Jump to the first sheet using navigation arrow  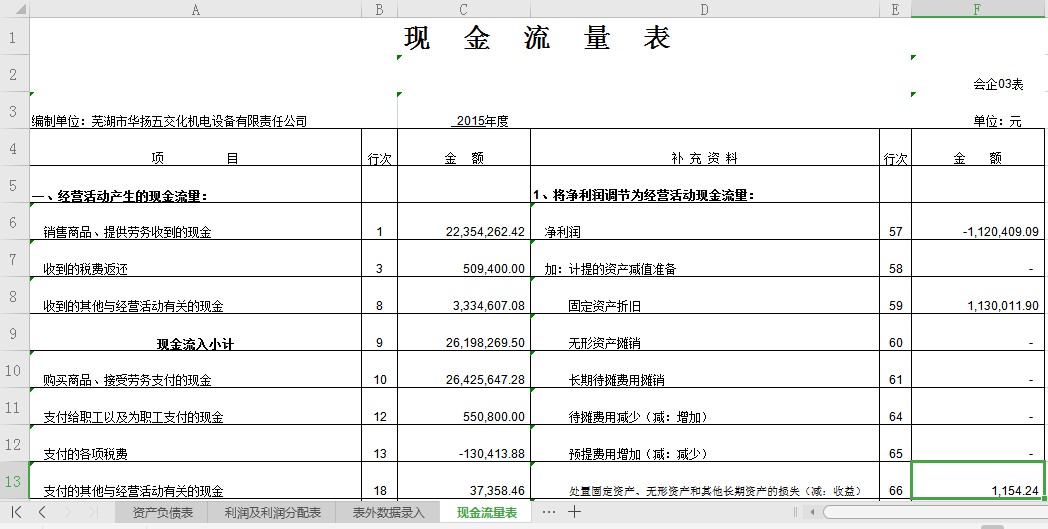coord(17,512)
